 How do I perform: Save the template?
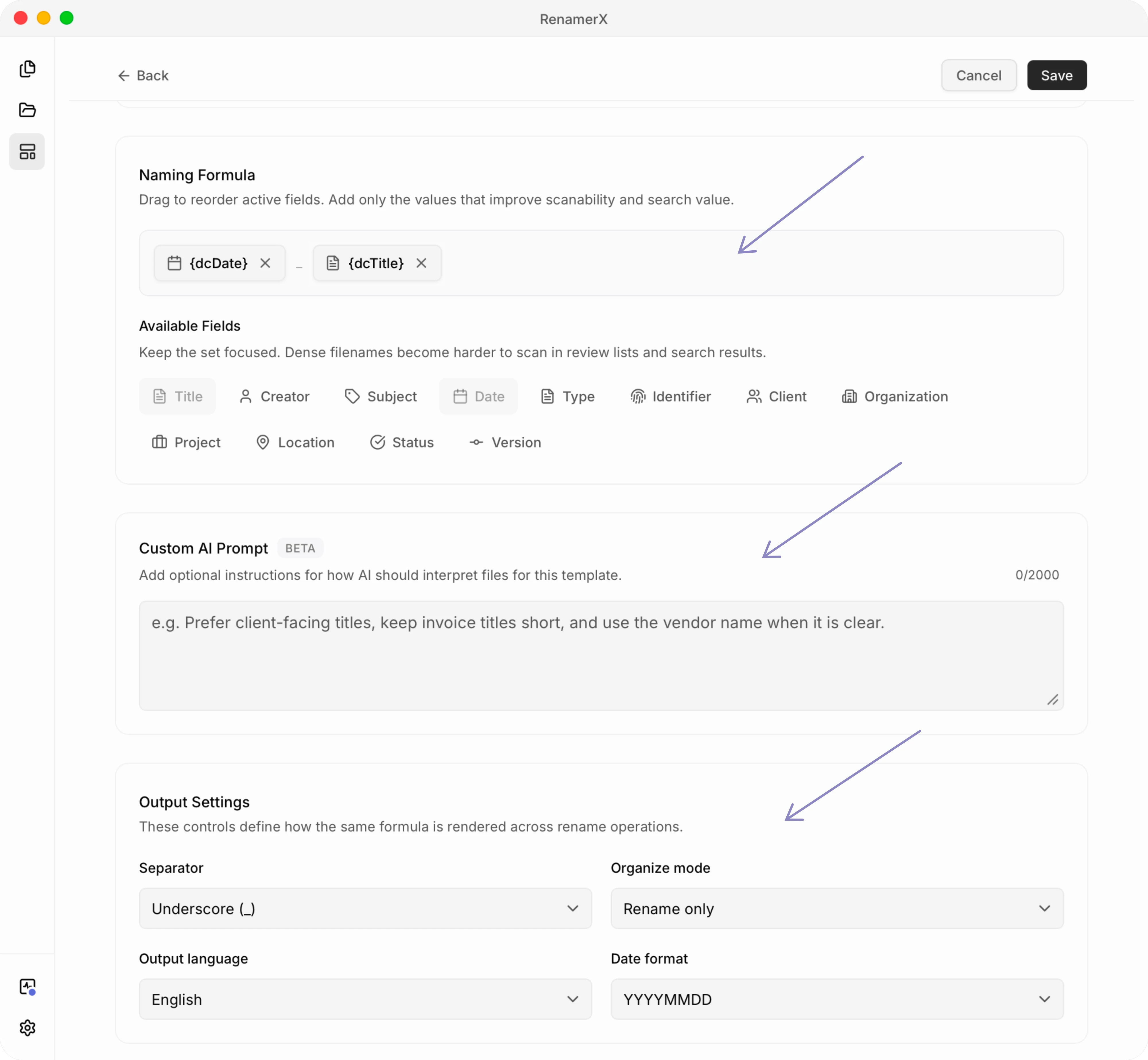point(1057,75)
